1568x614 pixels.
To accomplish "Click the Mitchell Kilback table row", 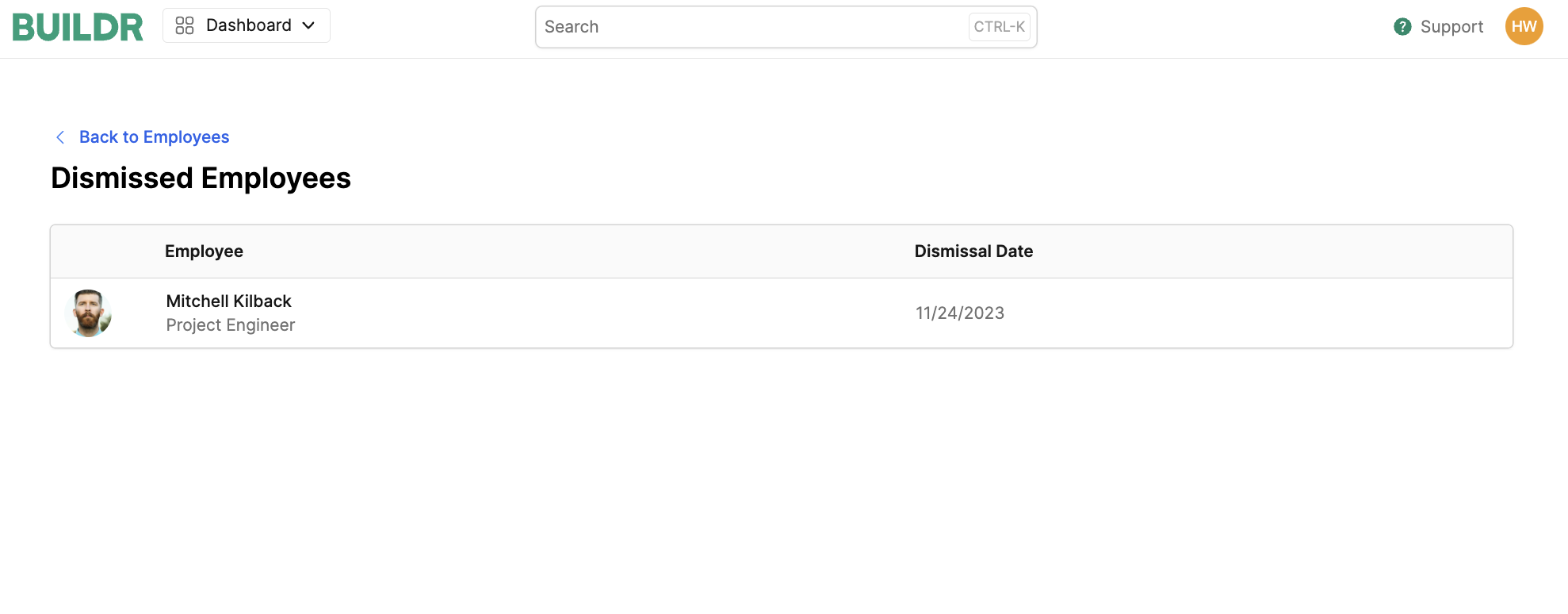I will click(x=782, y=313).
